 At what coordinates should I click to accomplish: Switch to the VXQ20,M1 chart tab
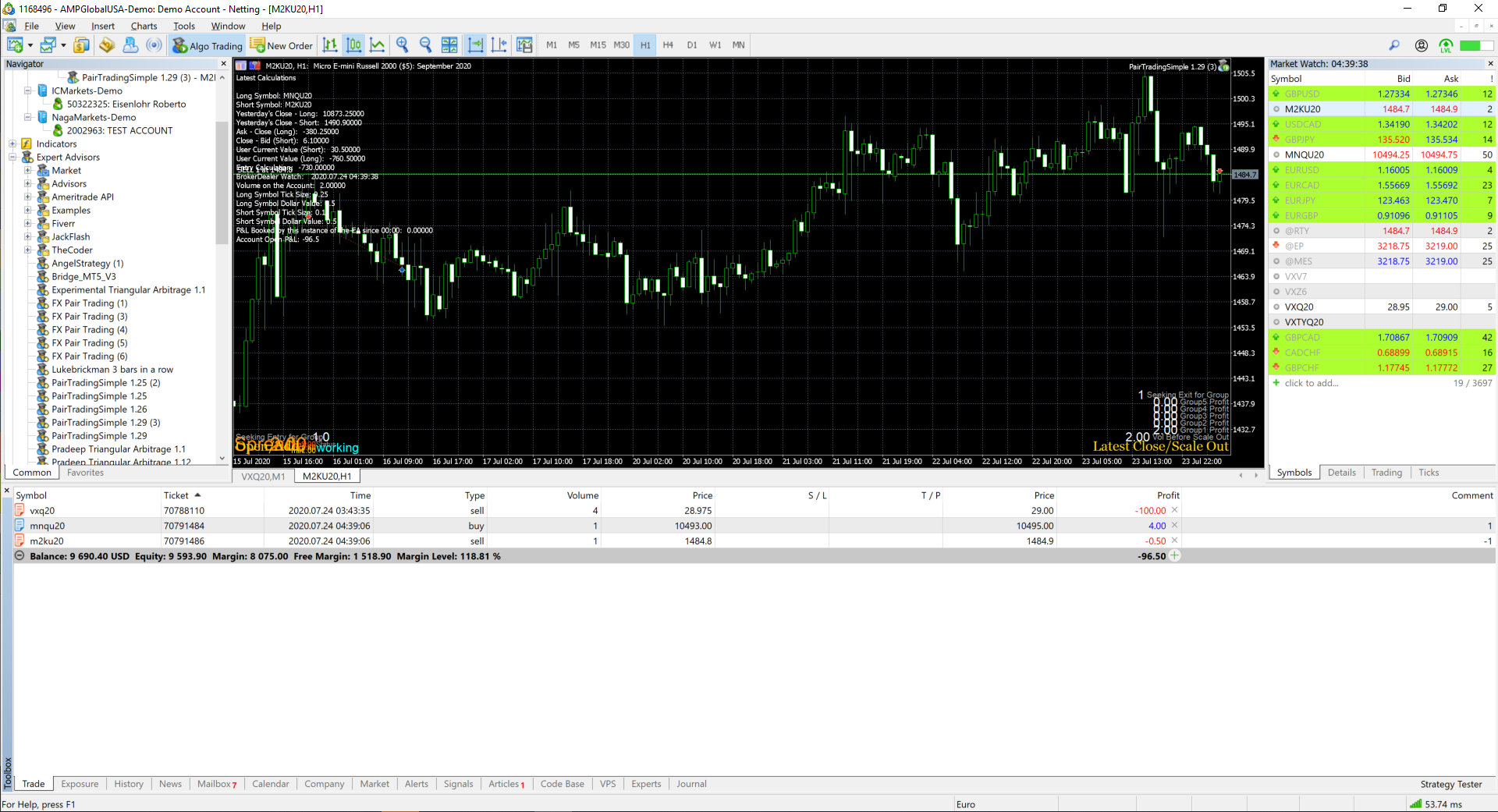263,476
